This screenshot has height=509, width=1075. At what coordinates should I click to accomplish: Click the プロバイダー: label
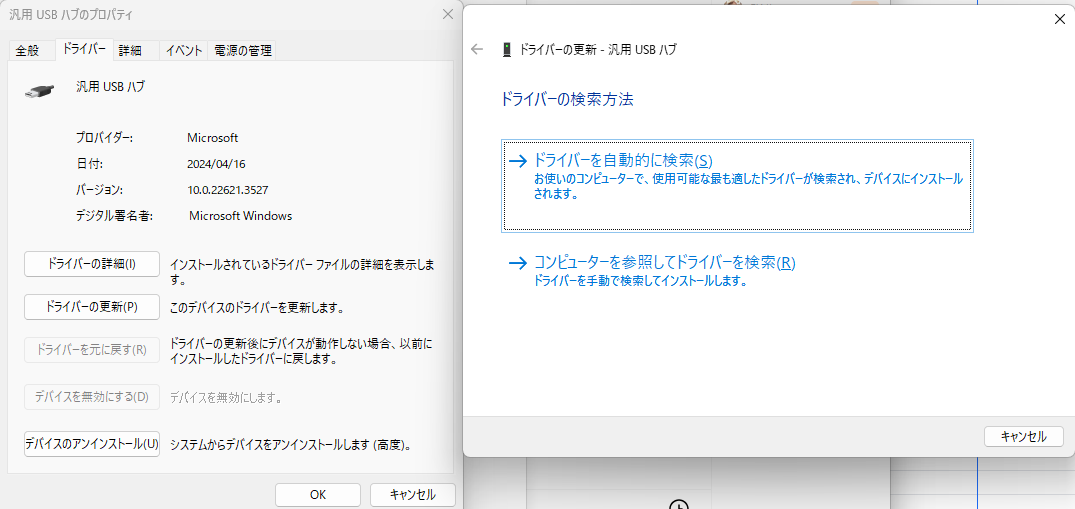coord(104,138)
